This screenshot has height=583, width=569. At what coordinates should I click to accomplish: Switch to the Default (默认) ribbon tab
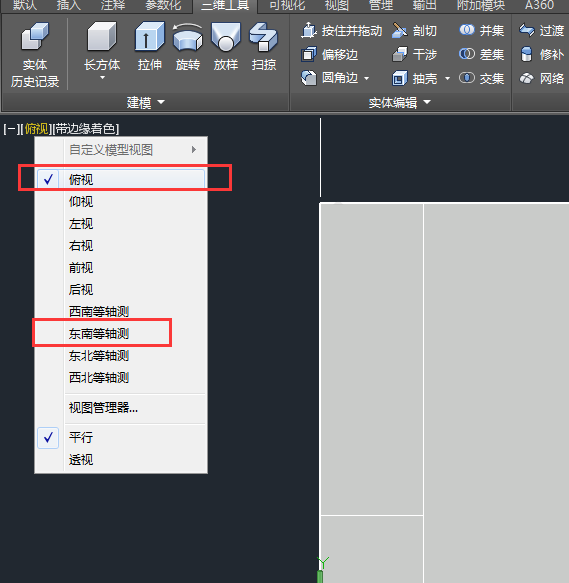(25, 5)
